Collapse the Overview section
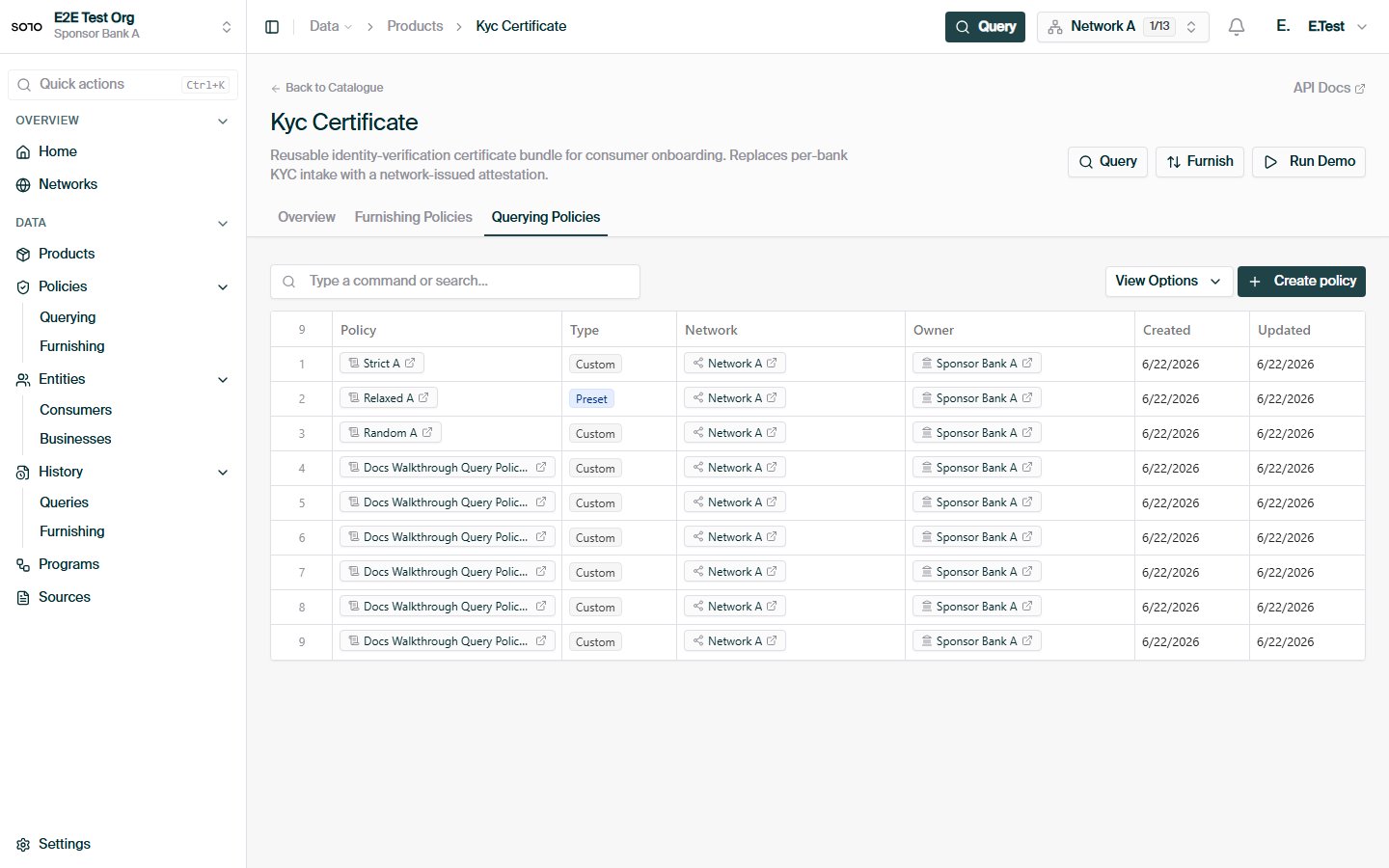 click(x=223, y=122)
